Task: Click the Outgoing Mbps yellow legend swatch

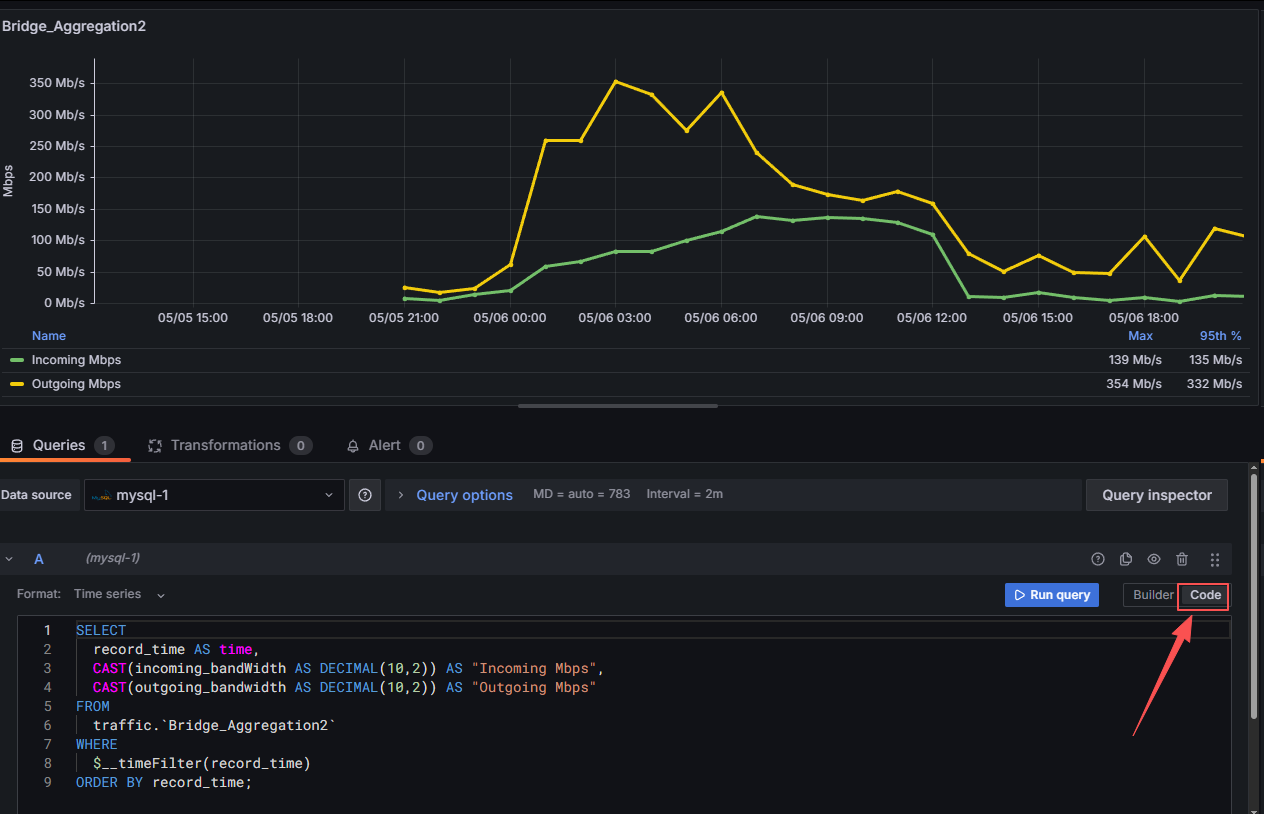Action: point(17,384)
